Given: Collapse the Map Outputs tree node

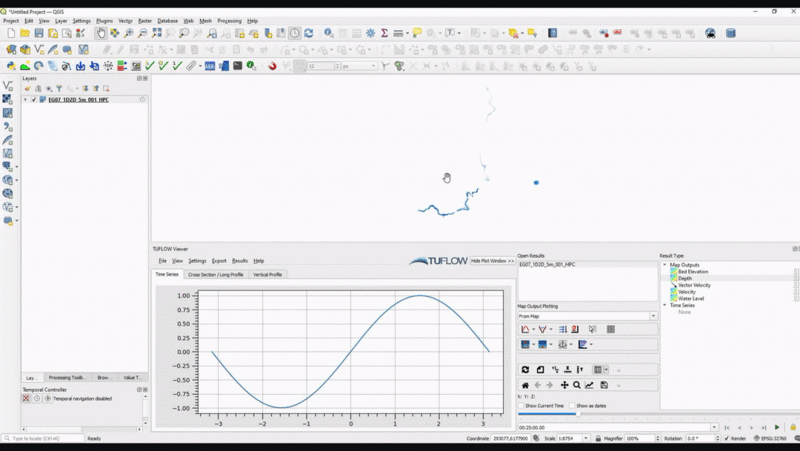Looking at the screenshot, I should point(664,265).
